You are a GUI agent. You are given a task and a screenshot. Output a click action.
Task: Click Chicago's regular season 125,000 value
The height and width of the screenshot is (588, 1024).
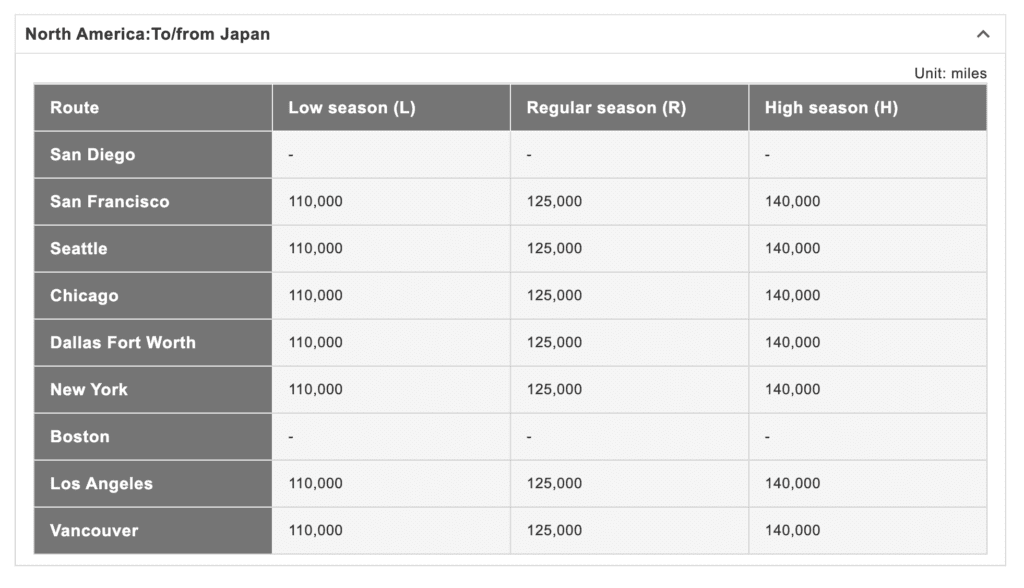pyautogui.click(x=551, y=295)
